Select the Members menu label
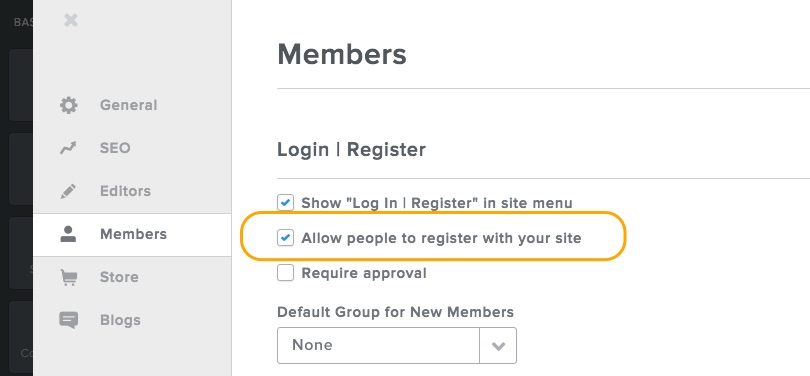Viewport: 810px width, 376px height. click(x=133, y=234)
